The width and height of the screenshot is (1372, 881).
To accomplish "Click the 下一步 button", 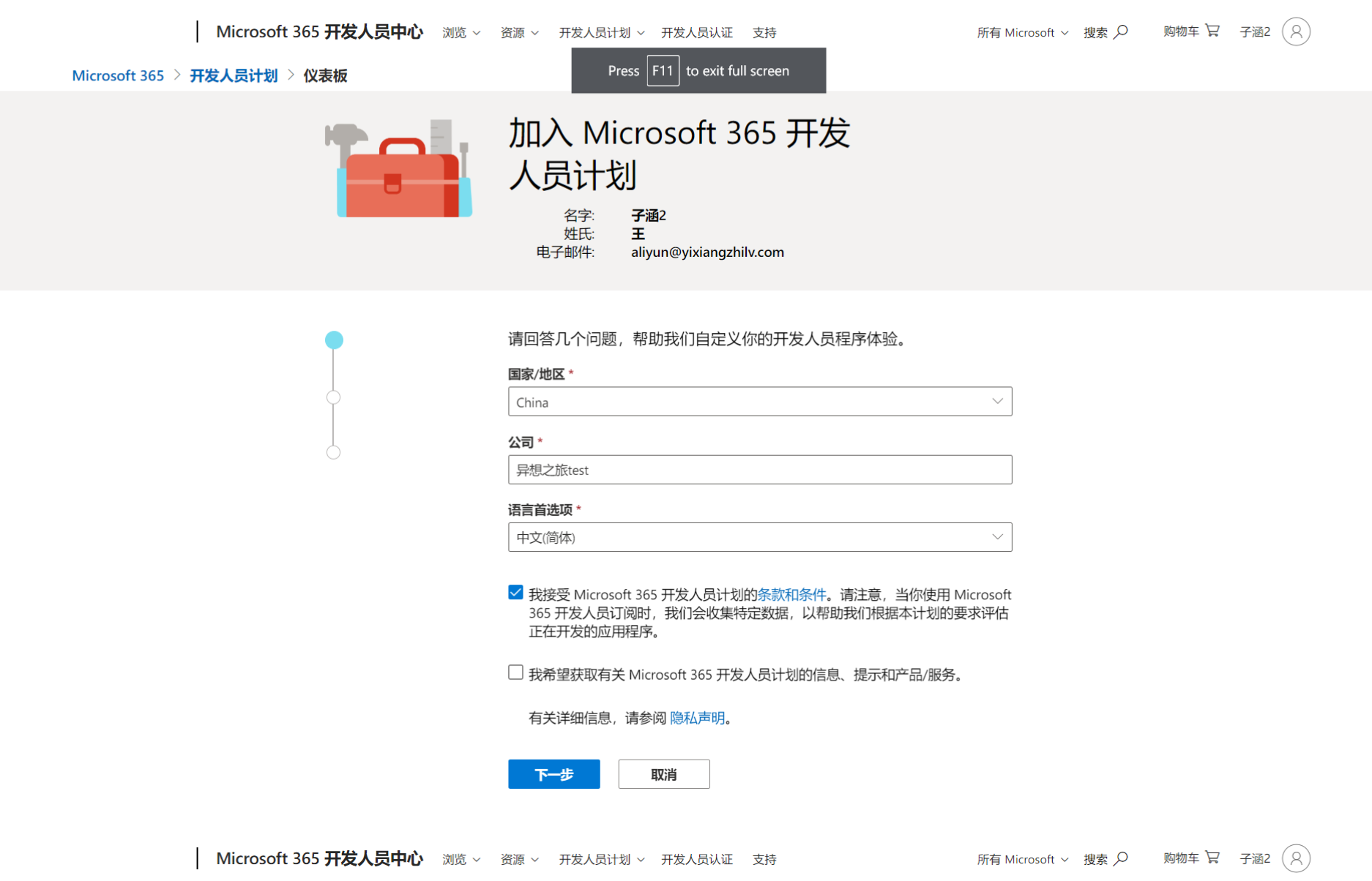I will coord(554,774).
